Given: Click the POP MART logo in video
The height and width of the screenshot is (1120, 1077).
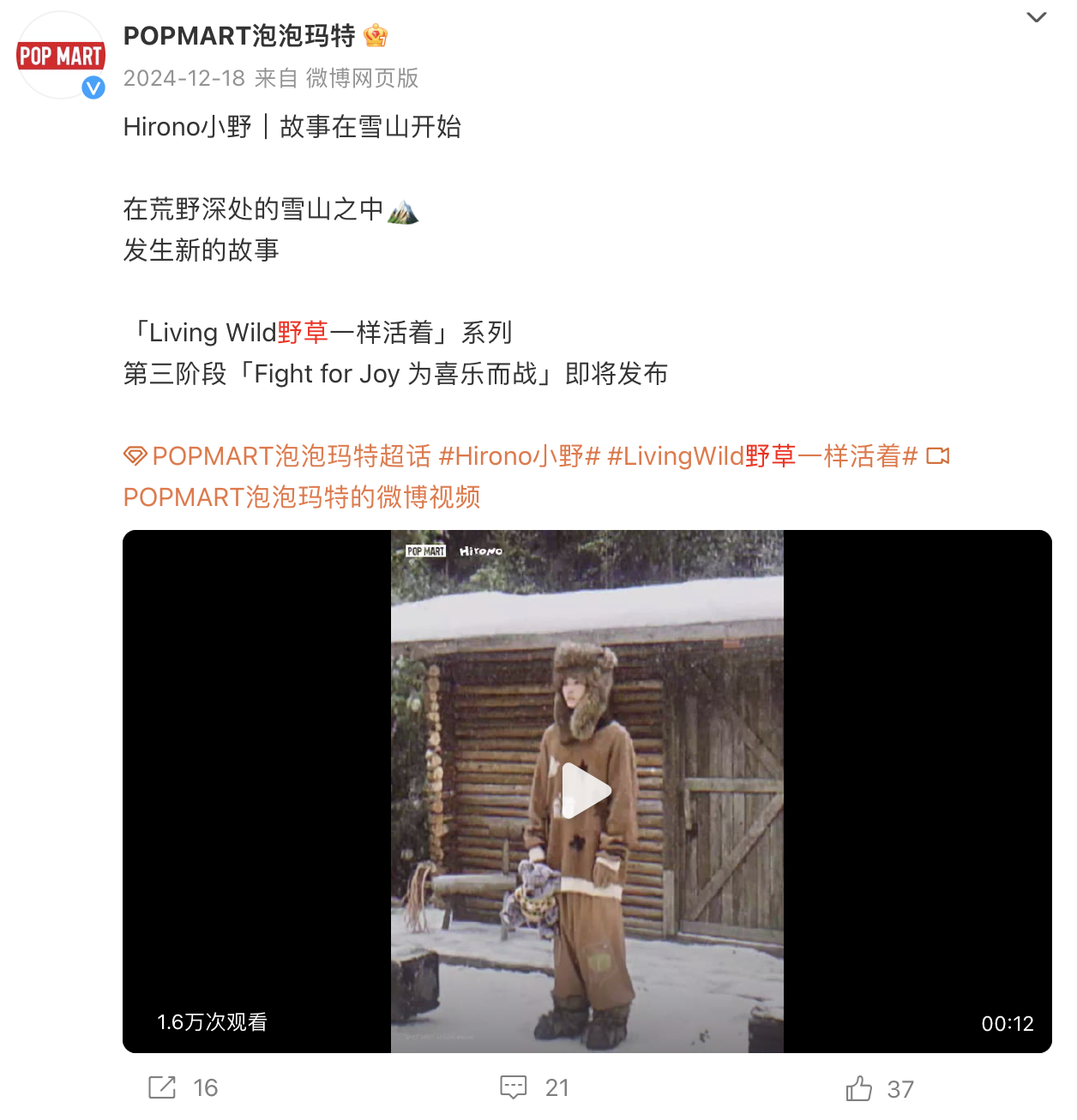Looking at the screenshot, I should point(425,551).
